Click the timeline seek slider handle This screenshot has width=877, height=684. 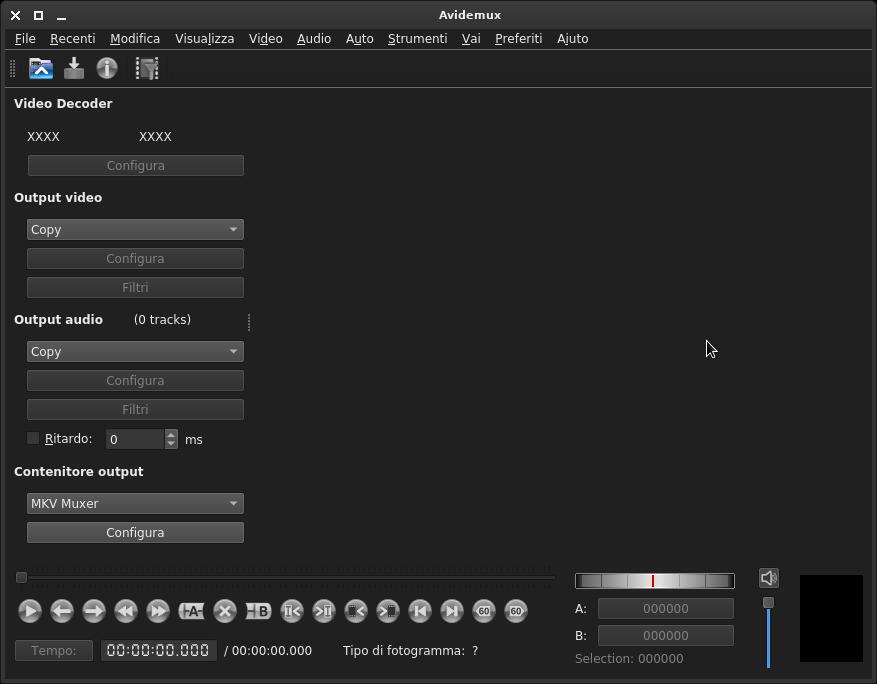coord(21,577)
